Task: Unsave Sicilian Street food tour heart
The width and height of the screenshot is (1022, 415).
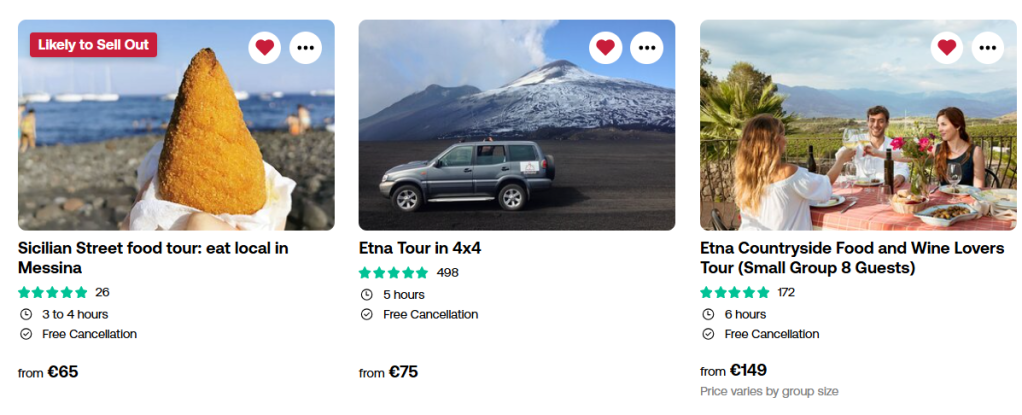Action: pyautogui.click(x=265, y=47)
